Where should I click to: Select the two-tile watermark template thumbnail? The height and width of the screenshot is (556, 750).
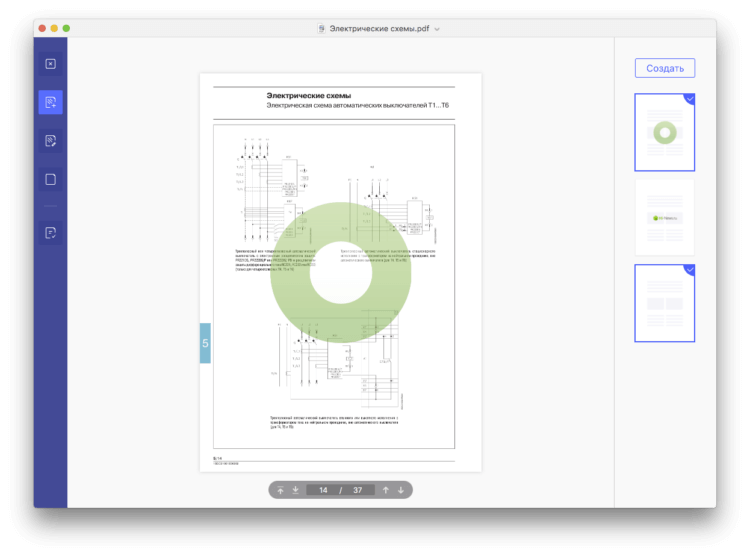(x=664, y=303)
